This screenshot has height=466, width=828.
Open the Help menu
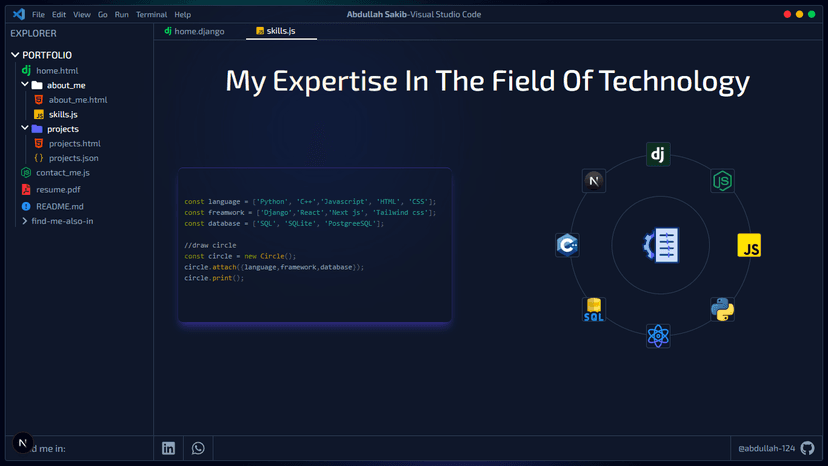pyautogui.click(x=183, y=15)
